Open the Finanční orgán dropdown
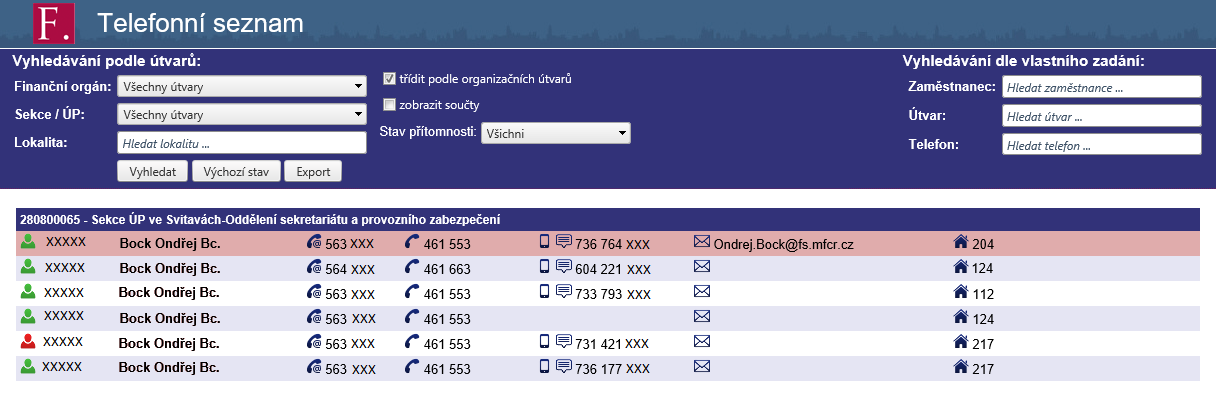The width and height of the screenshot is (1216, 395). [x=242, y=87]
